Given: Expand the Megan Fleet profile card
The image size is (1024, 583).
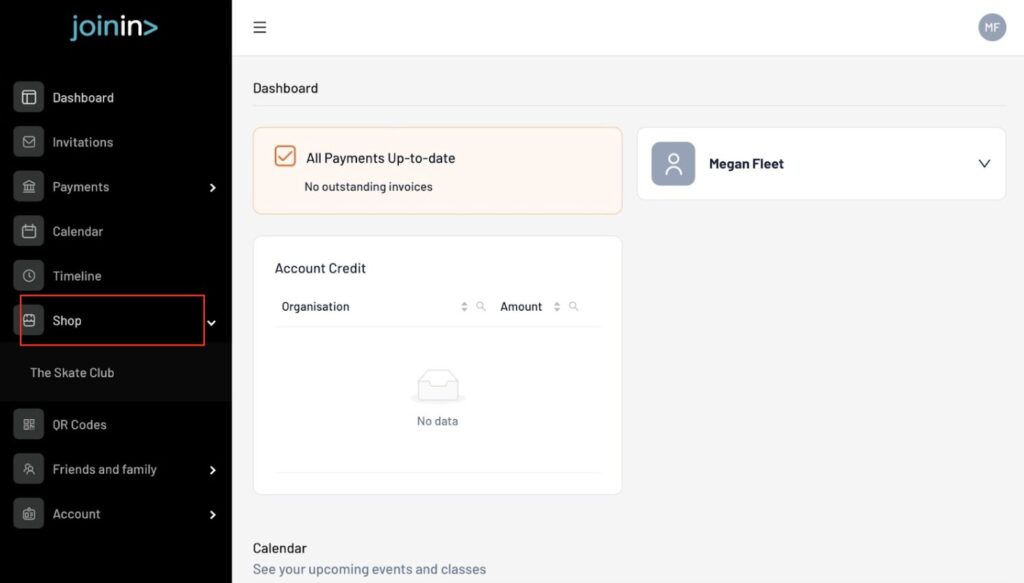Looking at the screenshot, I should (984, 164).
